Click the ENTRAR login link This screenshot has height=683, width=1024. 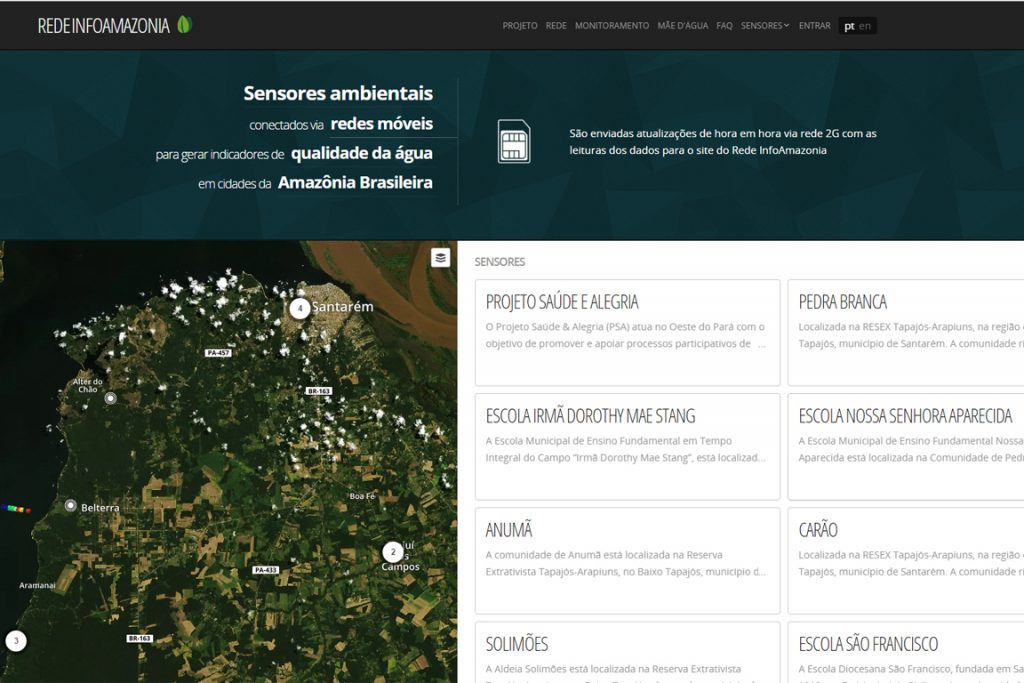pos(814,26)
